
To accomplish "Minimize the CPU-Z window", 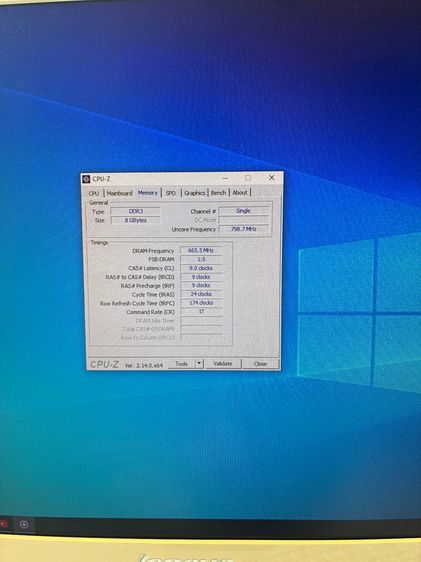I will 225,178.
